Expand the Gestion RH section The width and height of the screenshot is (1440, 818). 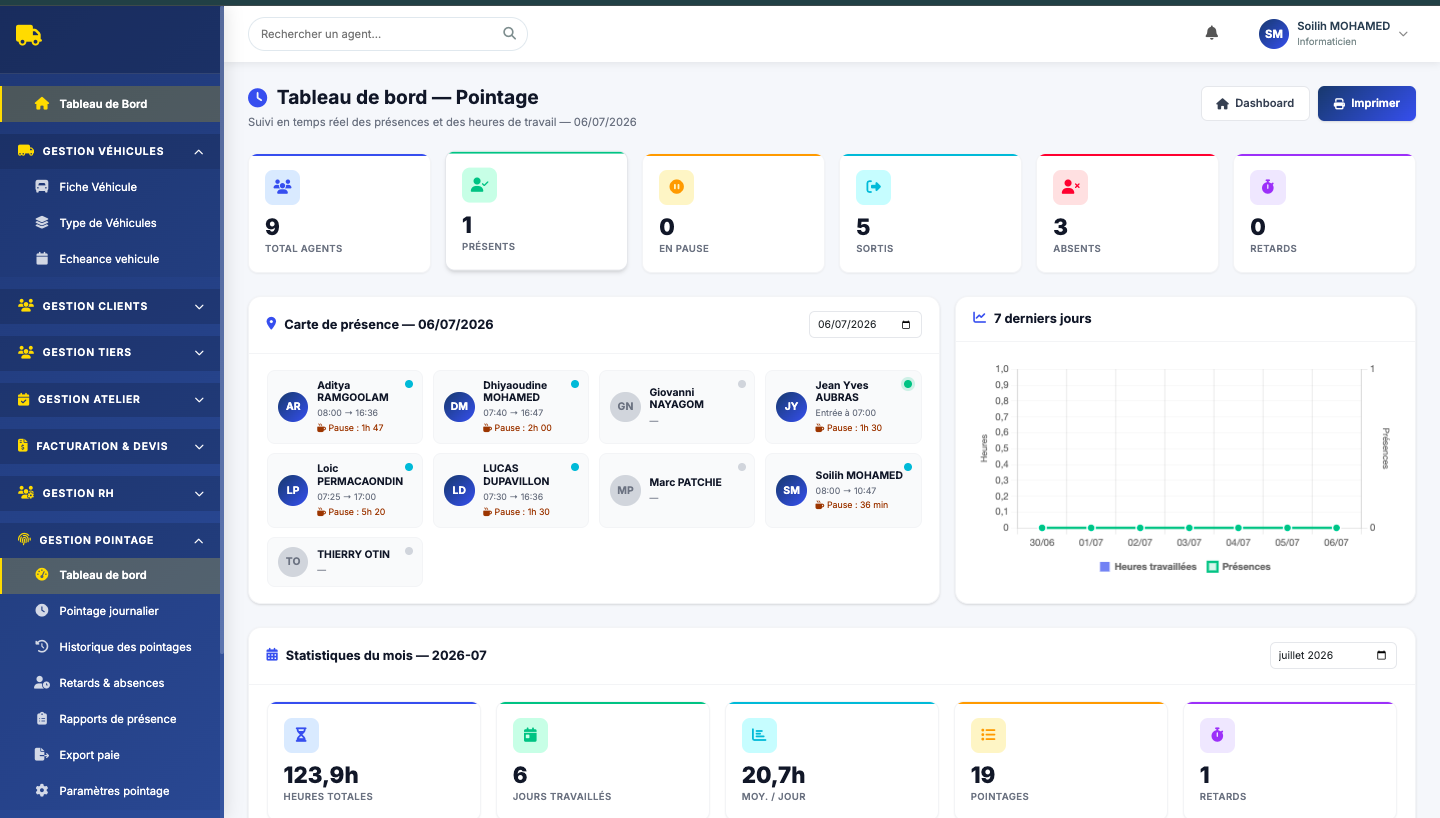click(110, 493)
